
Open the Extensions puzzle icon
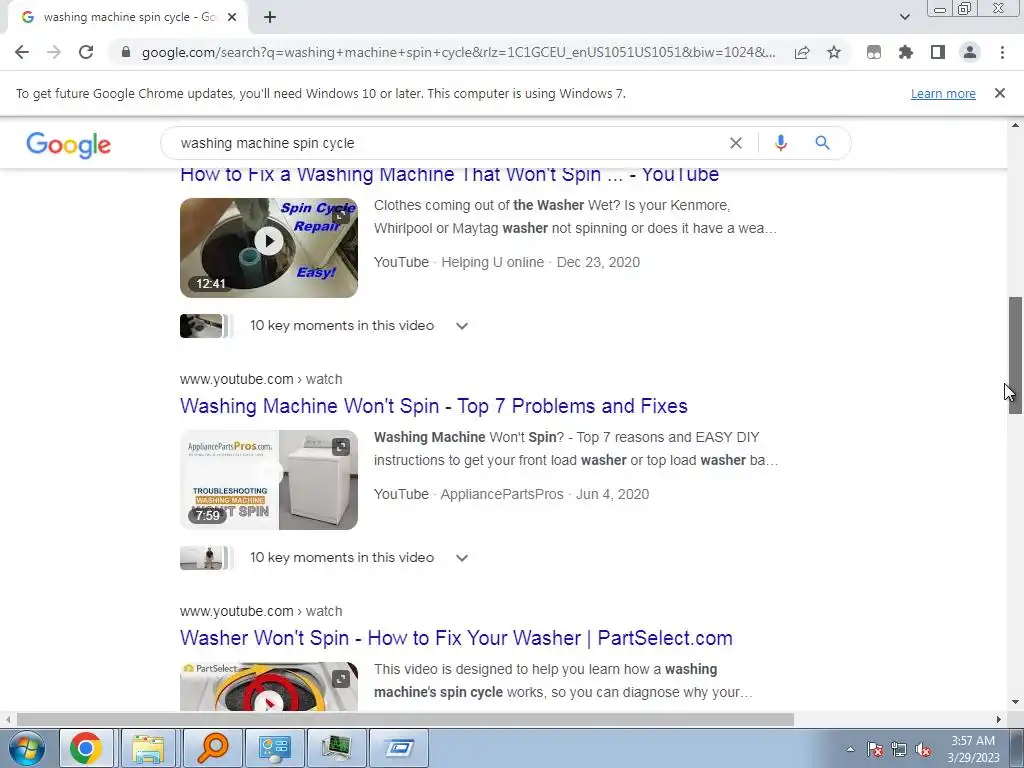click(x=906, y=52)
